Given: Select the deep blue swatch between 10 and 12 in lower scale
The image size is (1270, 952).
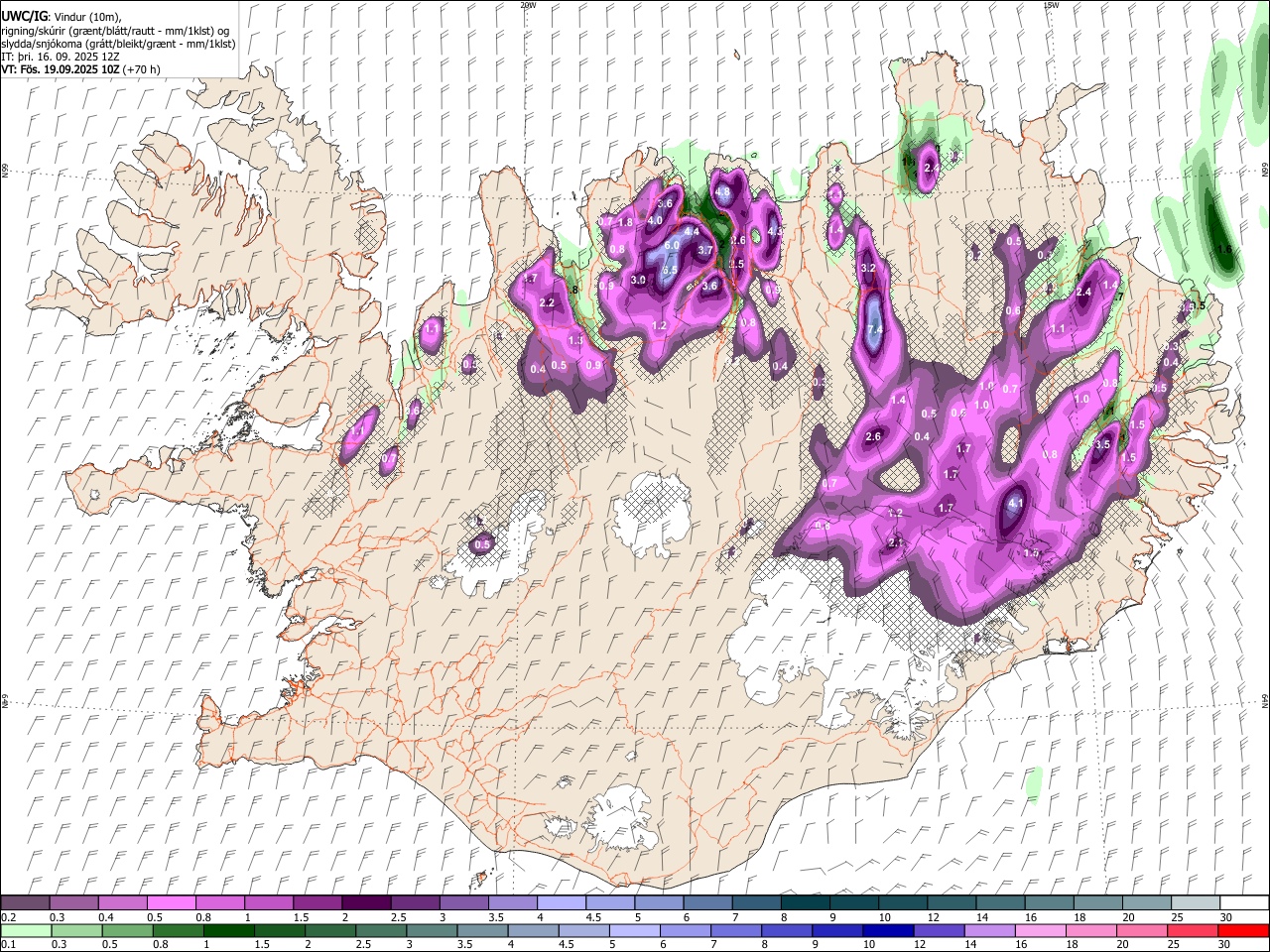Looking at the screenshot, I should coord(887,931).
